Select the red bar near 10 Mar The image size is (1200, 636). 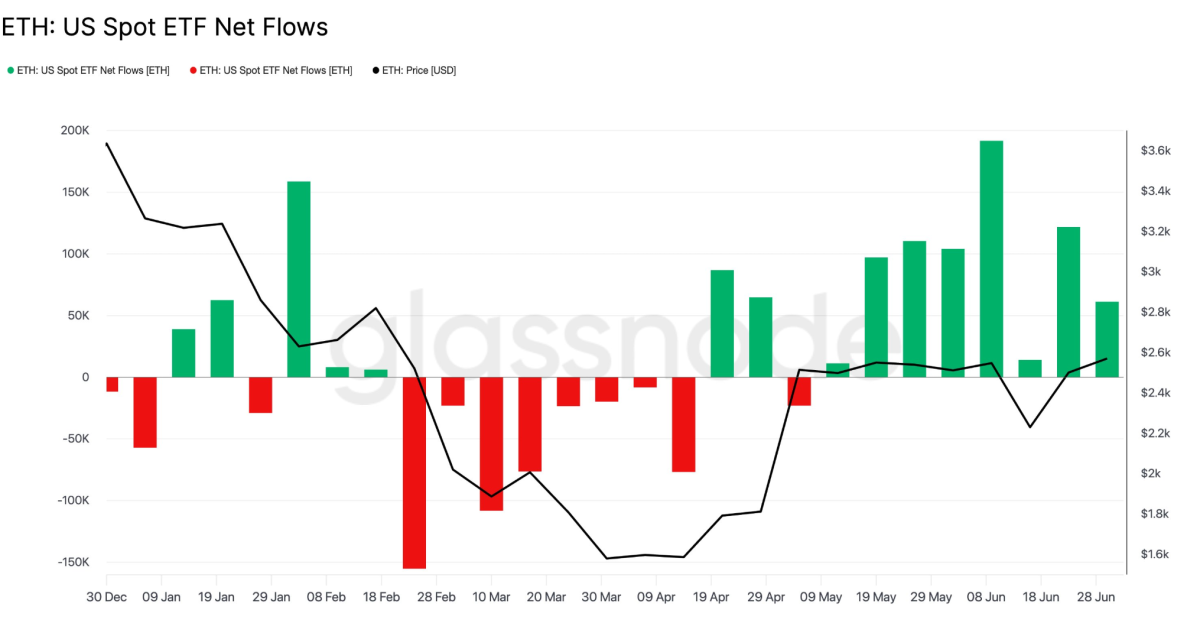[491, 444]
